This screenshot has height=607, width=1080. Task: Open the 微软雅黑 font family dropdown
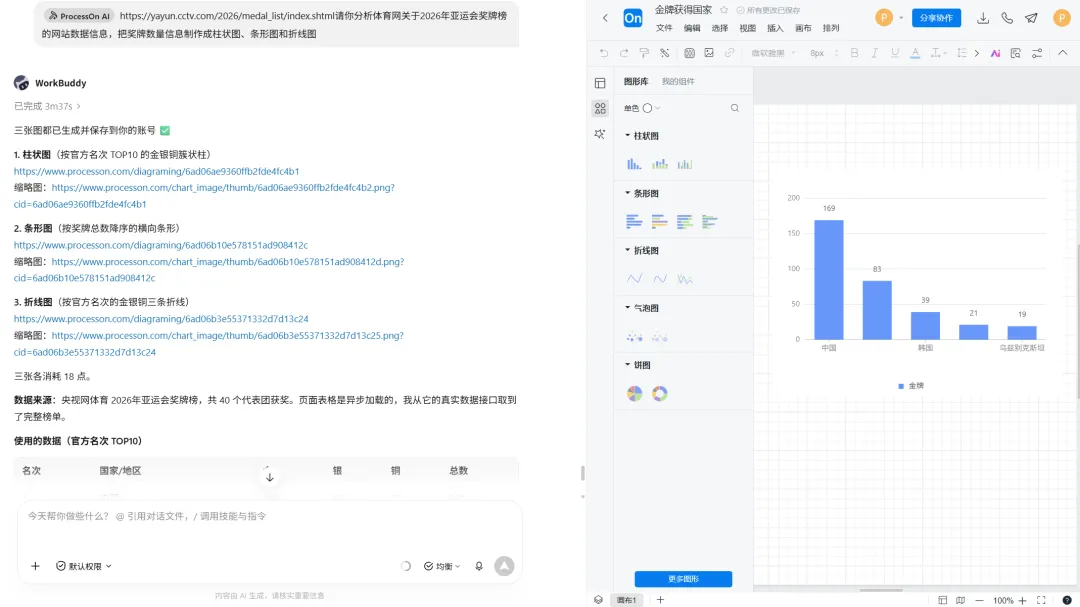773,53
